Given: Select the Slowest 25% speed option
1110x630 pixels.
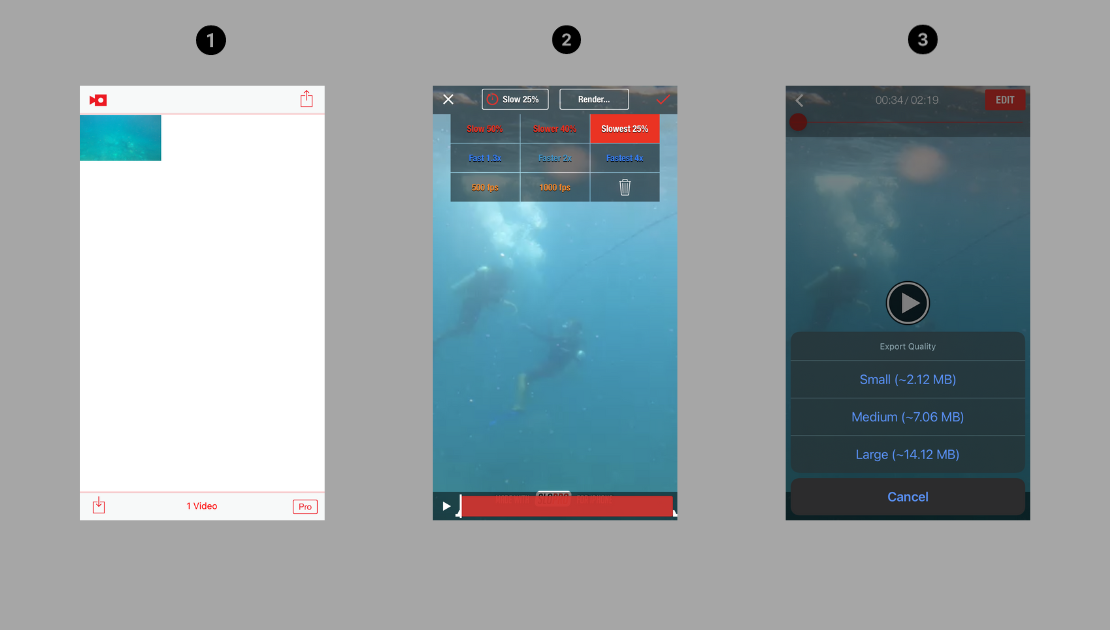Looking at the screenshot, I should pyautogui.click(x=625, y=129).
